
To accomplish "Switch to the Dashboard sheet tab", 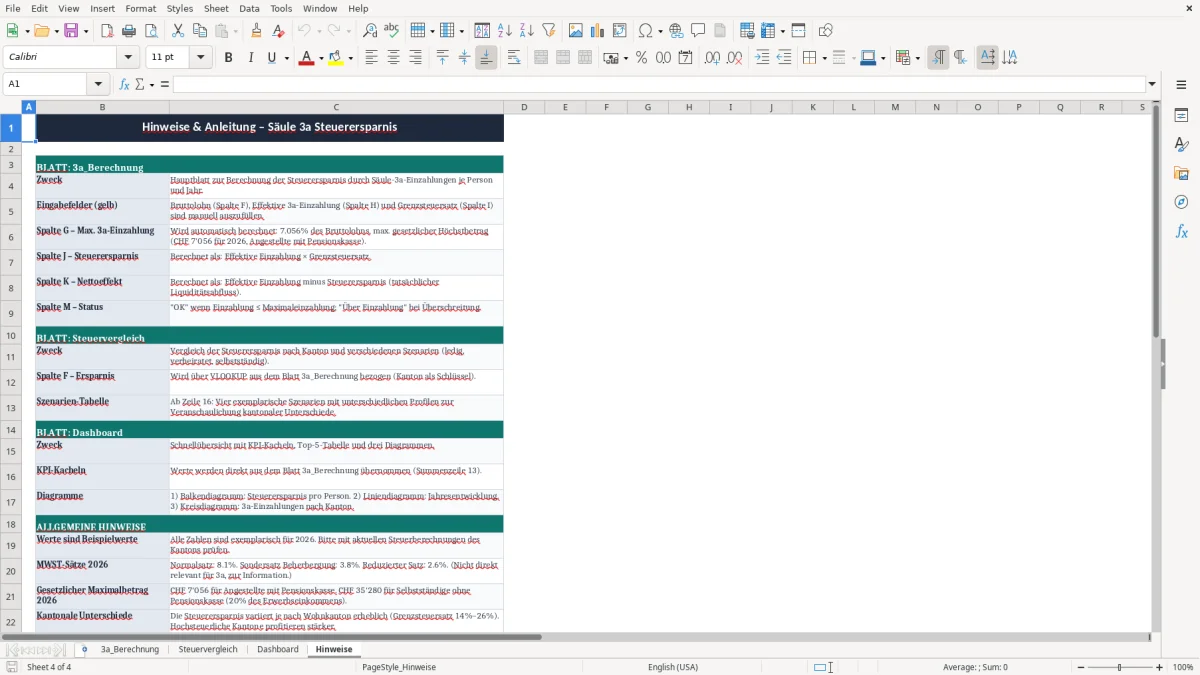I will 278,649.
